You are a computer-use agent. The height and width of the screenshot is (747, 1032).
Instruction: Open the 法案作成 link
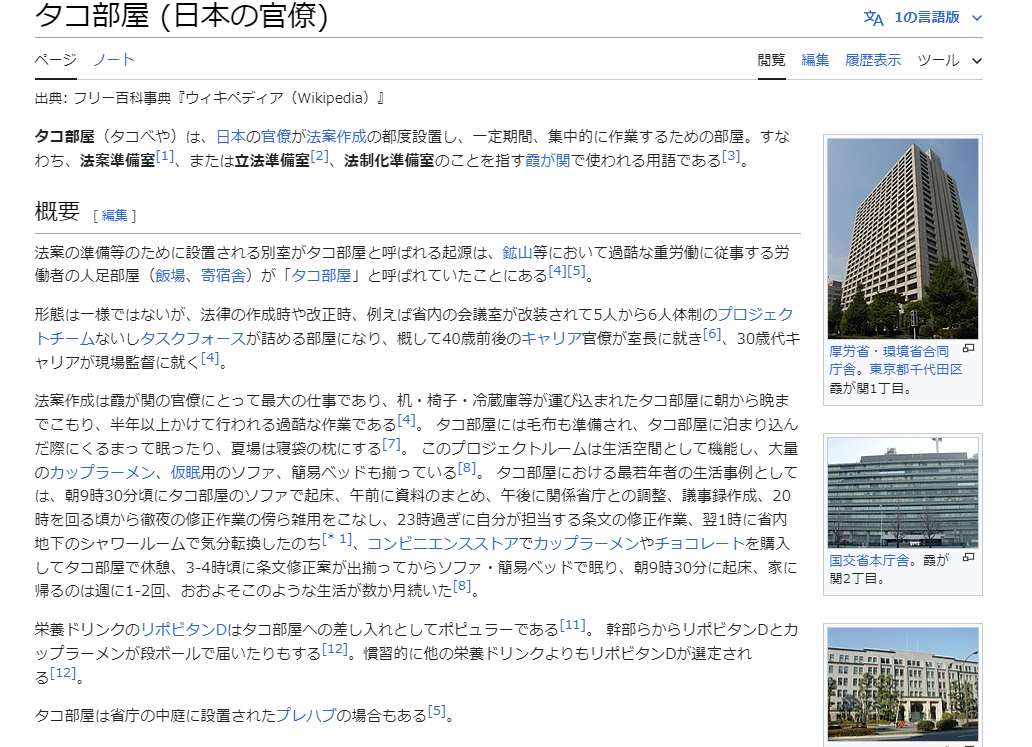pos(336,137)
